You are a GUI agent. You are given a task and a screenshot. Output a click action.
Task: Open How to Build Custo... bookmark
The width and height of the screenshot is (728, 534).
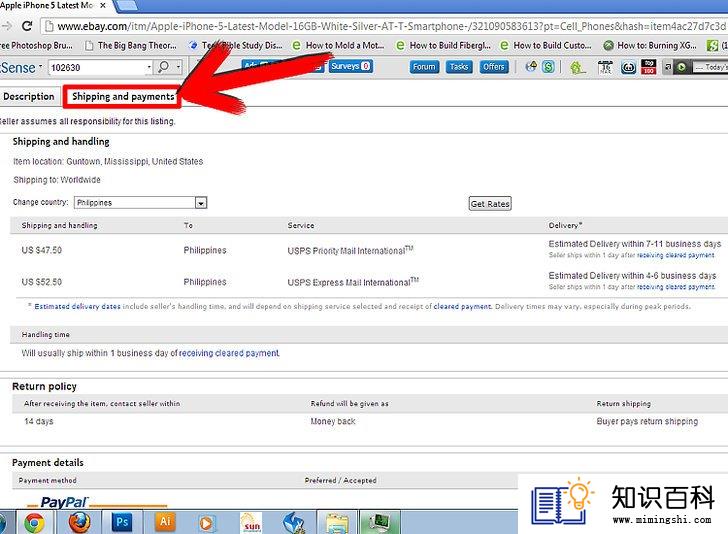pyautogui.click(x=546, y=46)
